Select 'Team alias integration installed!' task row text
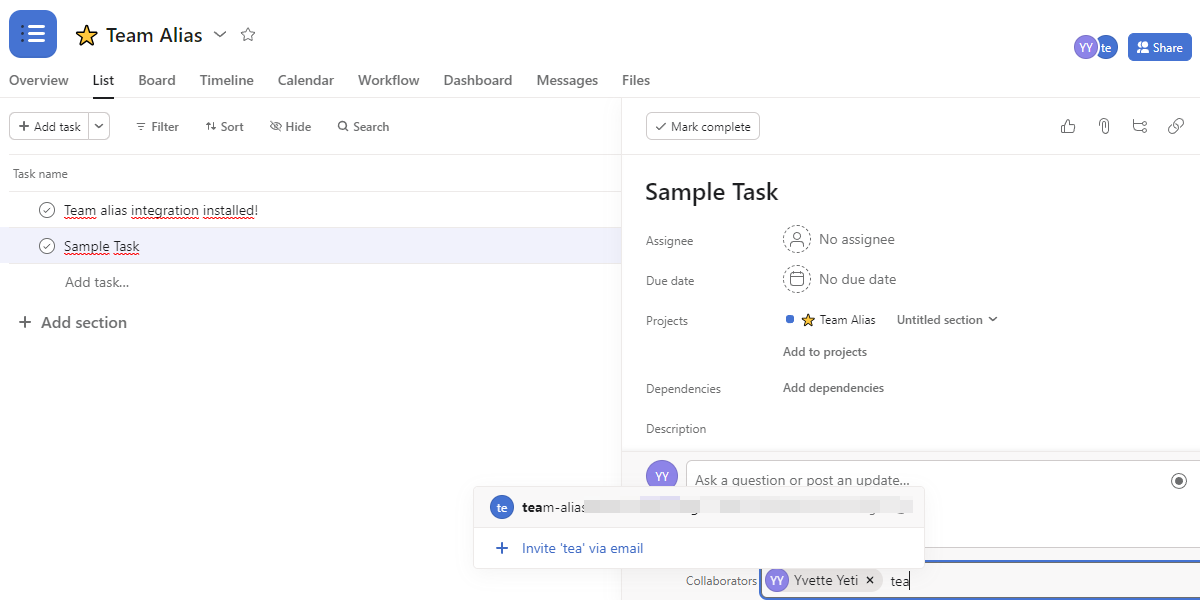The height and width of the screenshot is (600, 1200). pos(161,210)
